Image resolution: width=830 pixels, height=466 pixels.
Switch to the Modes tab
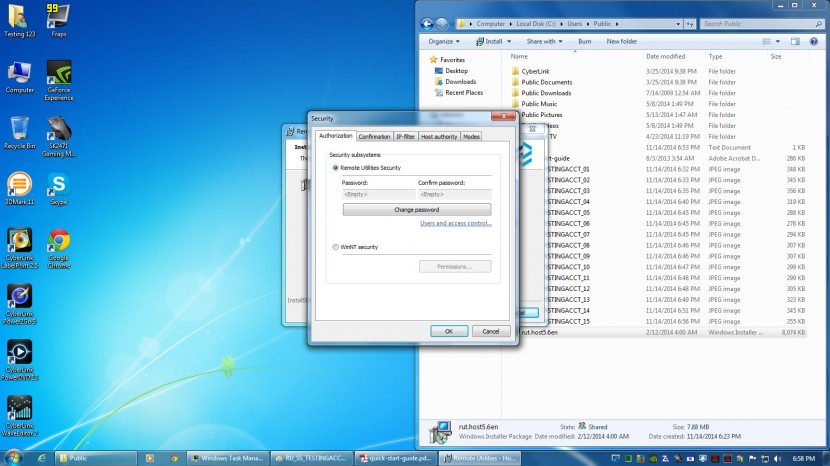pos(471,137)
